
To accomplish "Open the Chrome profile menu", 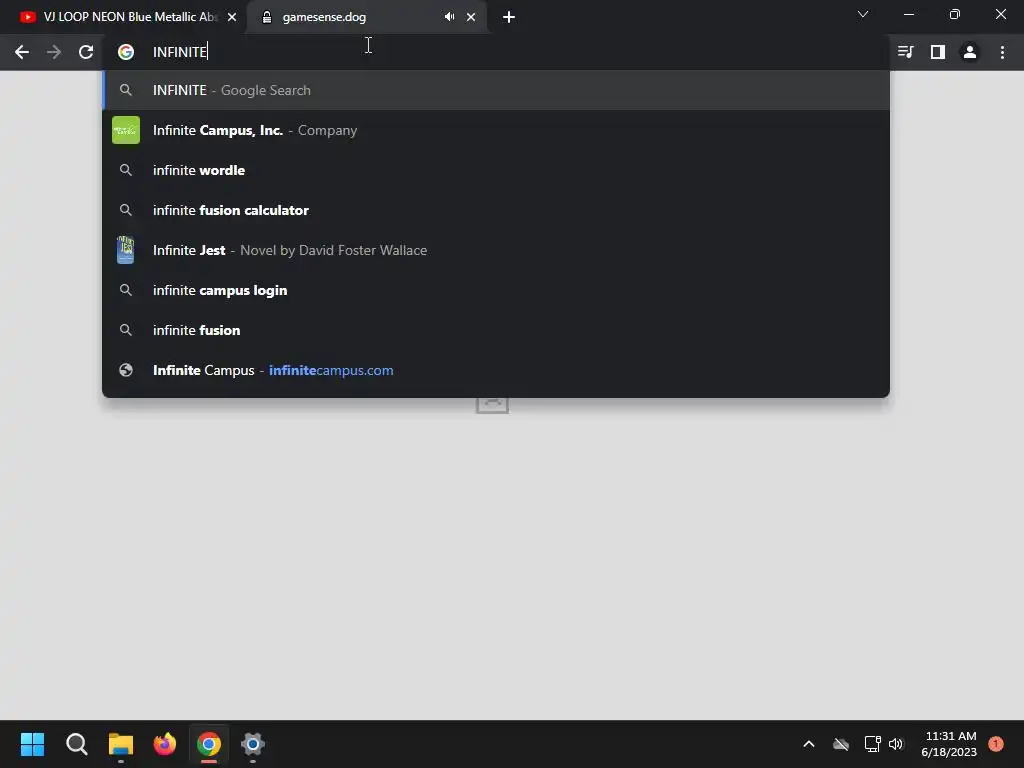I will [970, 52].
